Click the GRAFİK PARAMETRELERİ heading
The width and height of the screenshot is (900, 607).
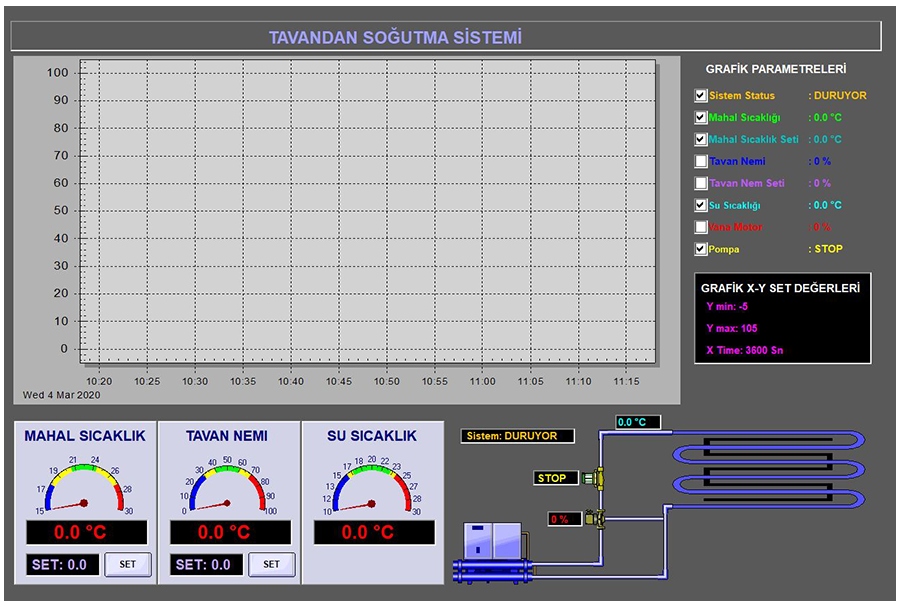pyautogui.click(x=776, y=69)
